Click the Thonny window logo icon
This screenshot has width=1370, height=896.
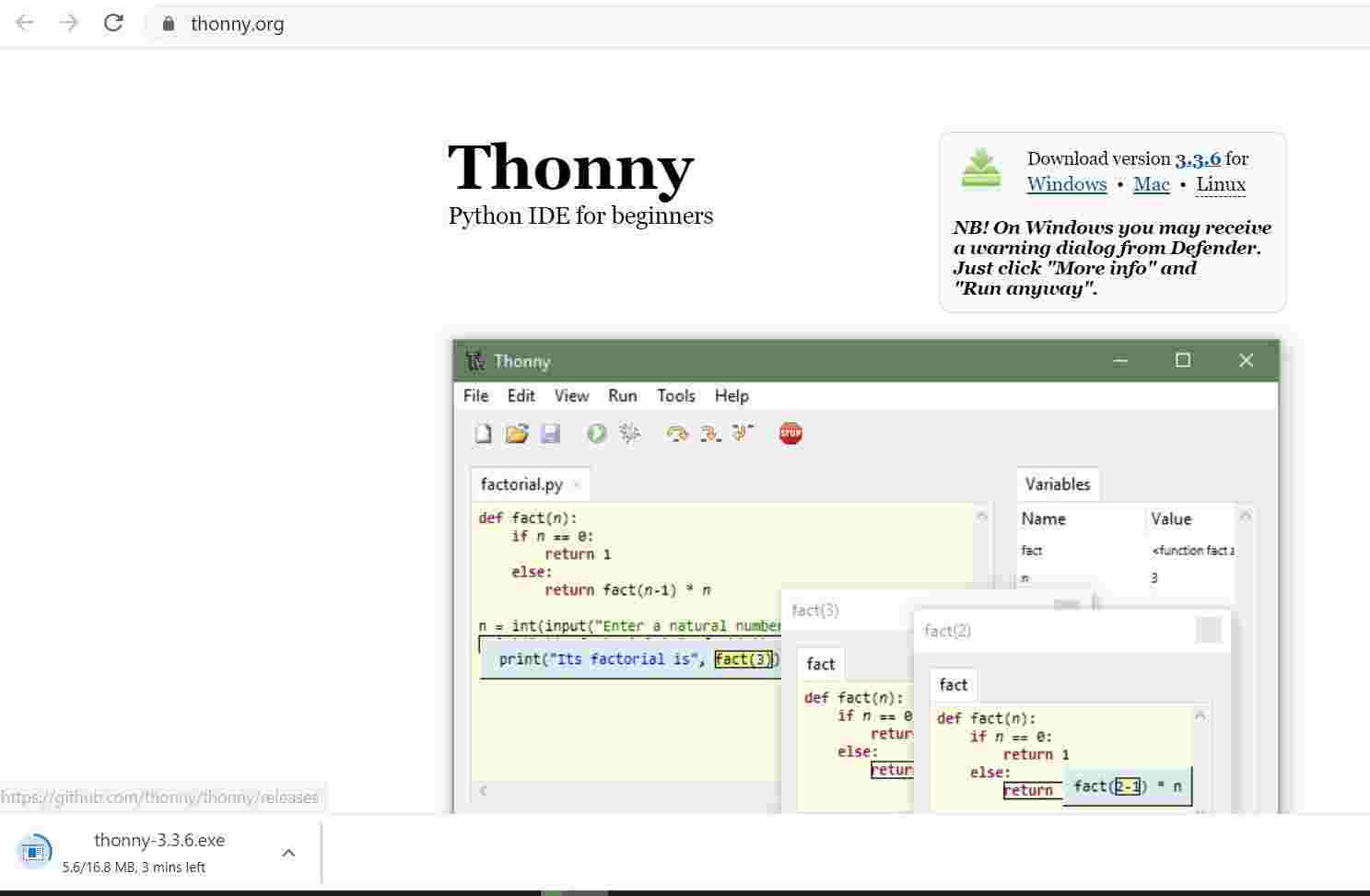pos(475,360)
